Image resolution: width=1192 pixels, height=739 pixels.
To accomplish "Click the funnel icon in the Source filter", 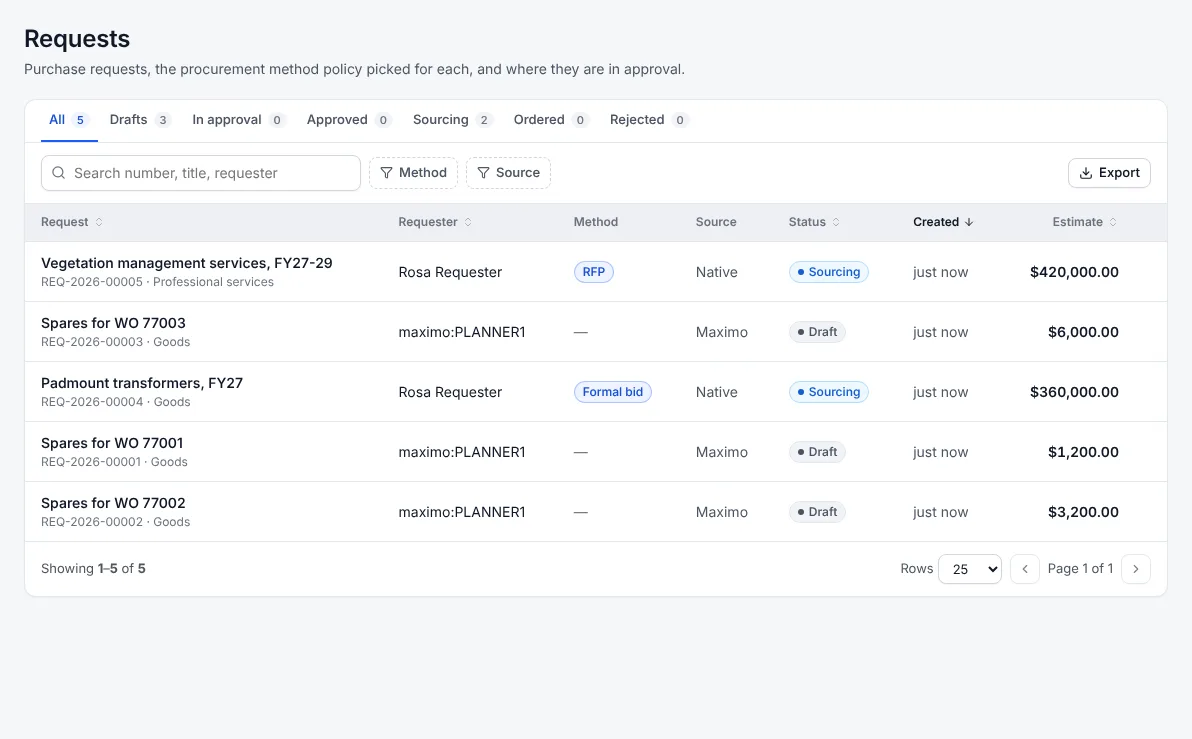I will 483,173.
